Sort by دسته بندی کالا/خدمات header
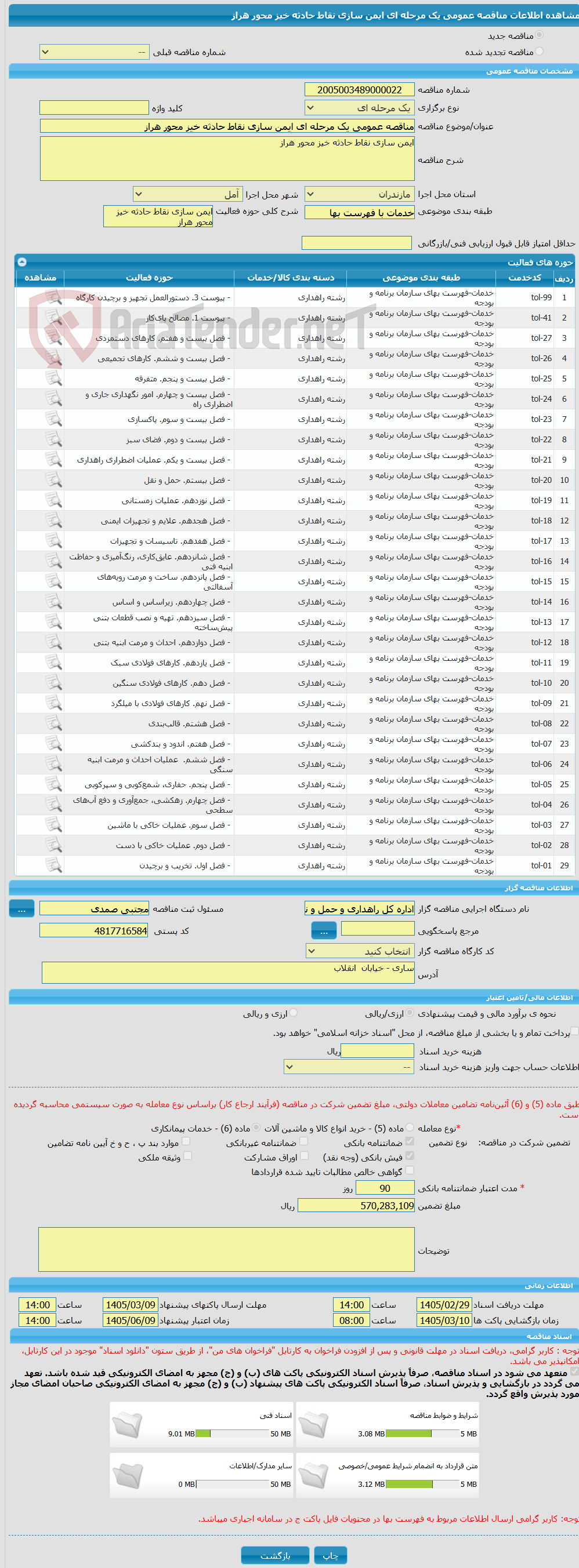The height and width of the screenshot is (1568, 579). point(291,278)
